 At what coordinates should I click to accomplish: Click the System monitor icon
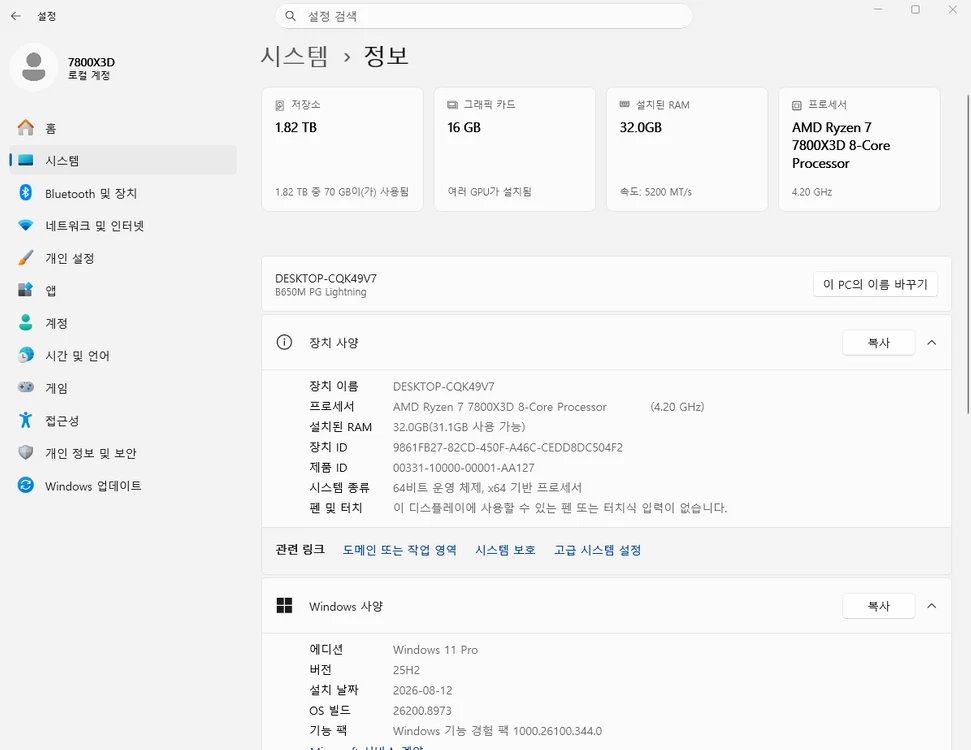coord(25,160)
